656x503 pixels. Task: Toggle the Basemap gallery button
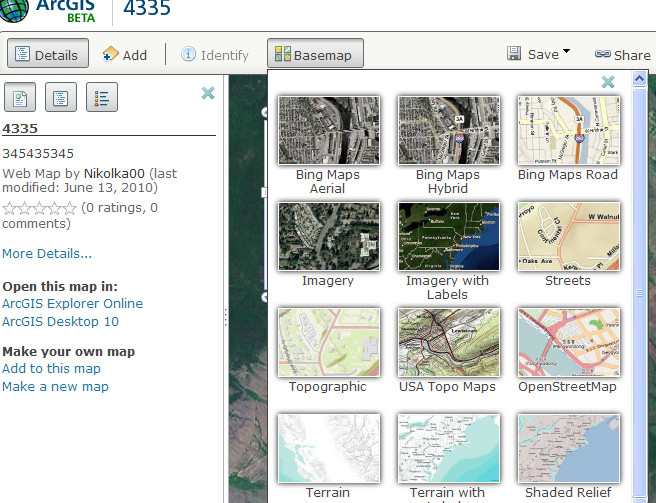(314, 55)
